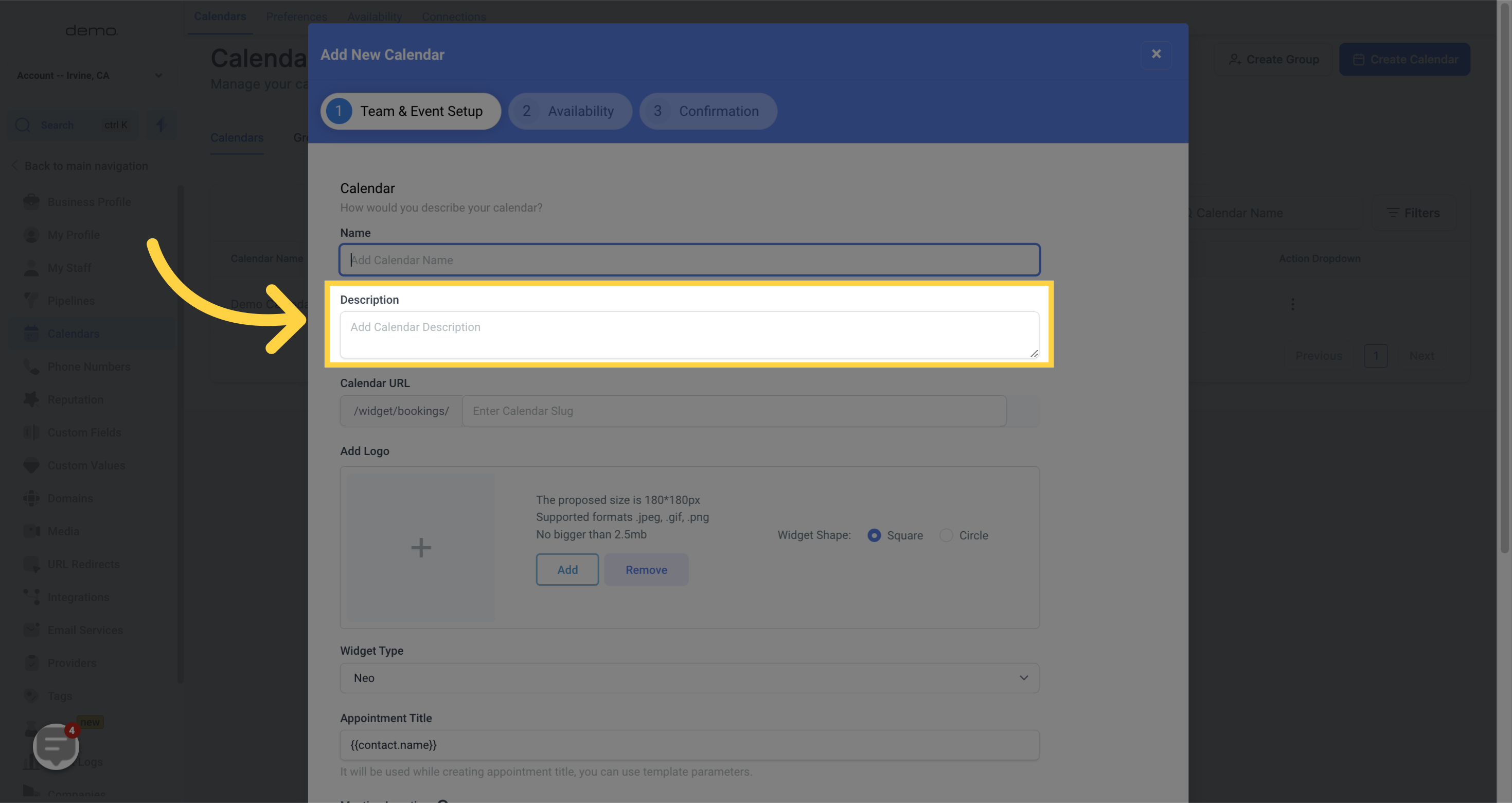Click the Add logo button
The height and width of the screenshot is (803, 1512).
[x=567, y=569]
